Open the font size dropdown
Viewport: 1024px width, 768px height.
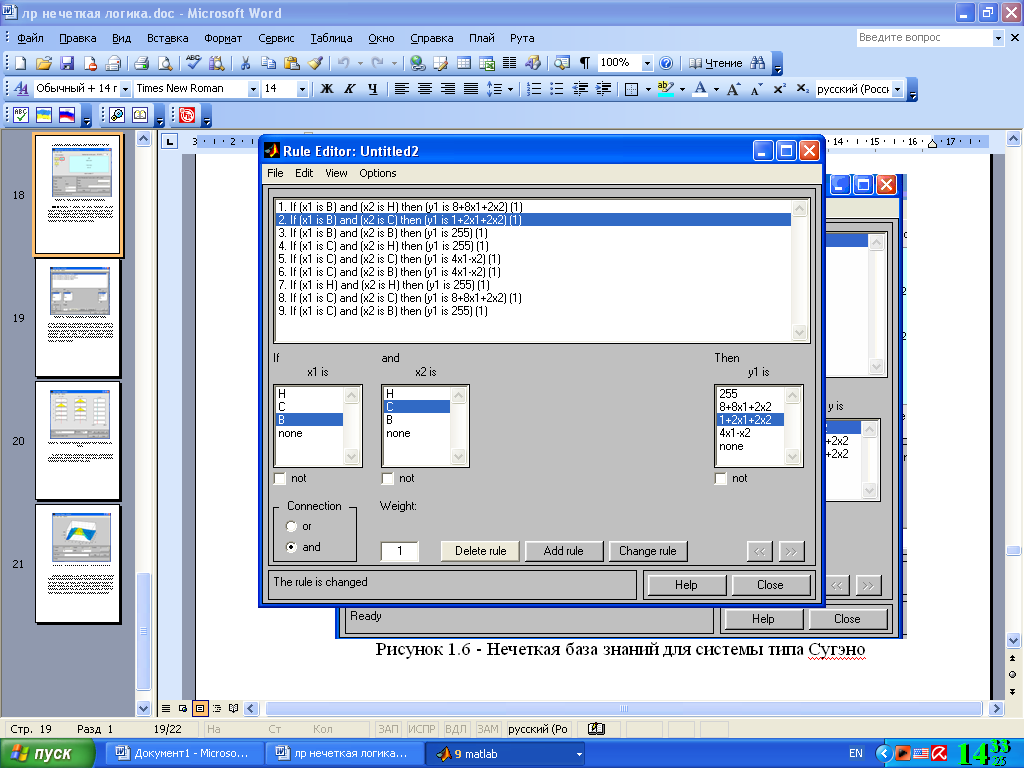pos(302,89)
